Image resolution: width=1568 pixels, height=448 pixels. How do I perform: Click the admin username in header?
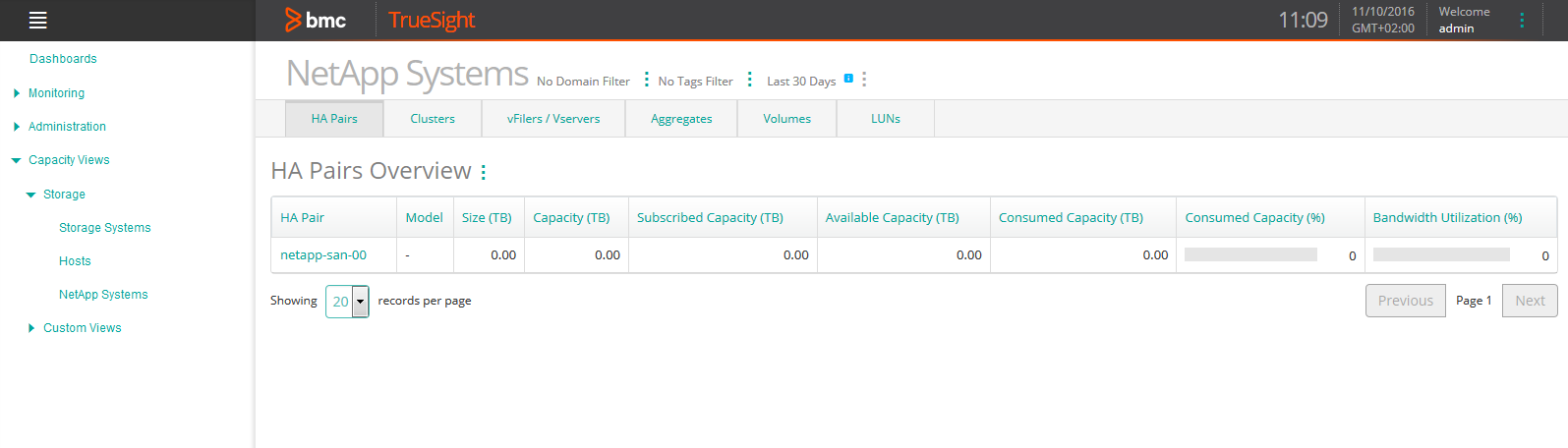click(1456, 28)
